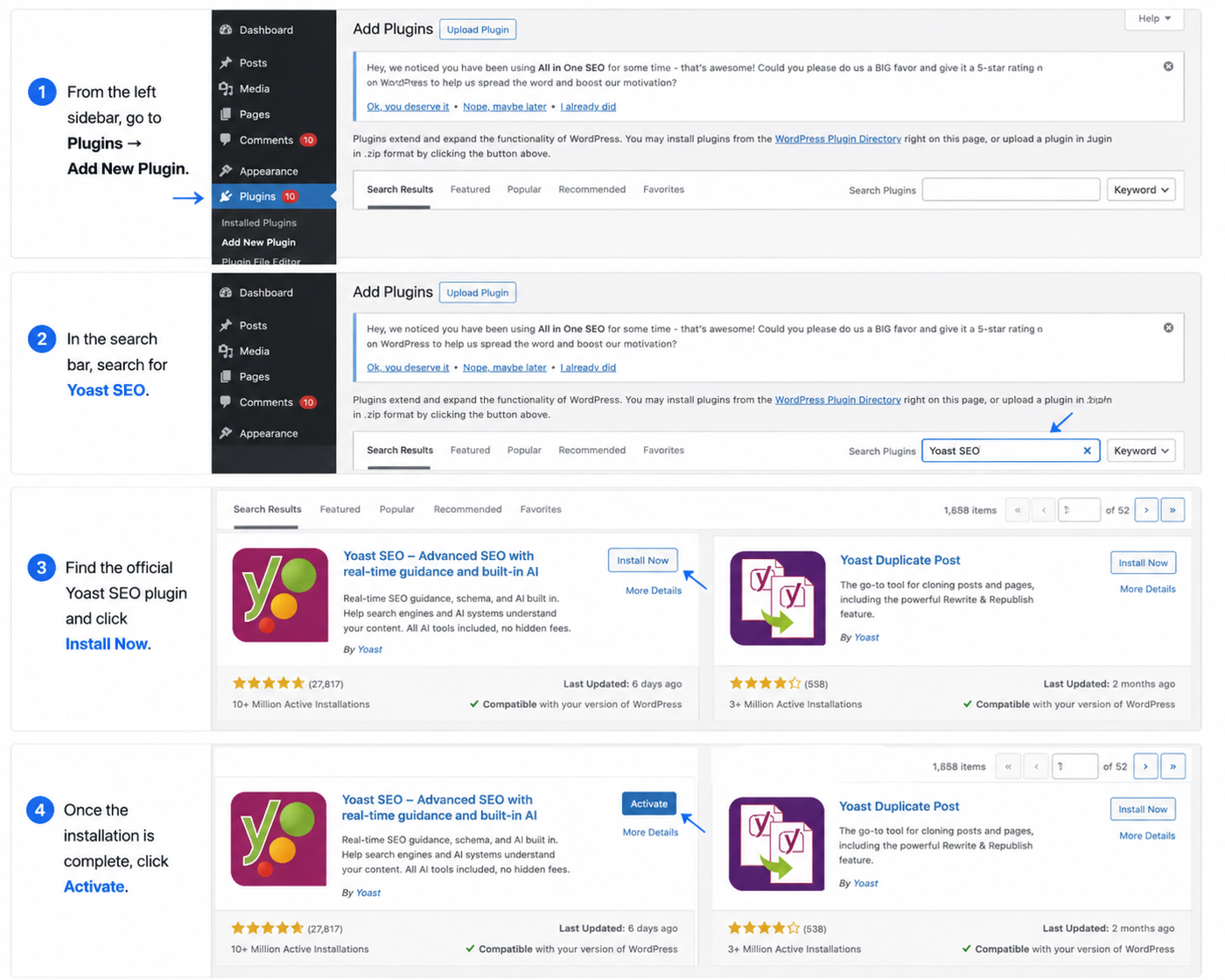Open WordPress Plugin Directory link in step 1
Viewport: 1225px width, 980px height.
coord(838,139)
